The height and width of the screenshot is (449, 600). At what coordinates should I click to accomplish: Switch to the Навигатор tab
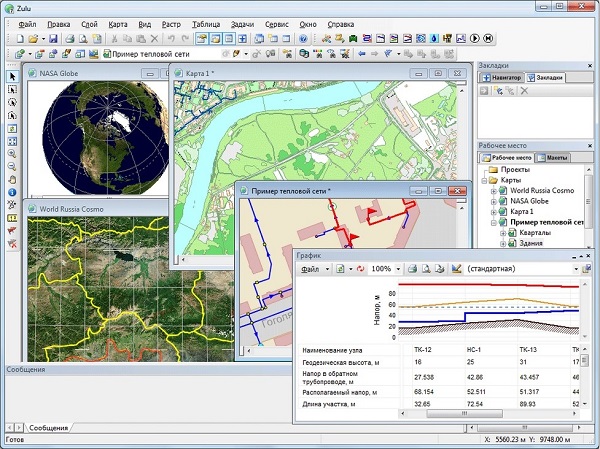coord(504,77)
